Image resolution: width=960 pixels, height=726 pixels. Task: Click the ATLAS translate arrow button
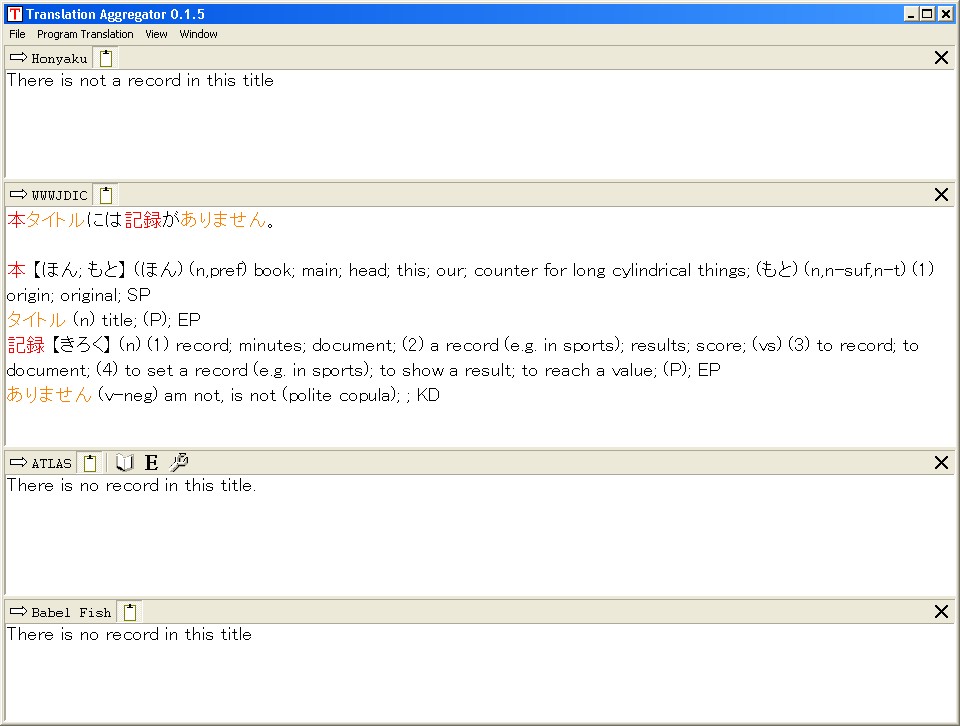pyautogui.click(x=18, y=463)
